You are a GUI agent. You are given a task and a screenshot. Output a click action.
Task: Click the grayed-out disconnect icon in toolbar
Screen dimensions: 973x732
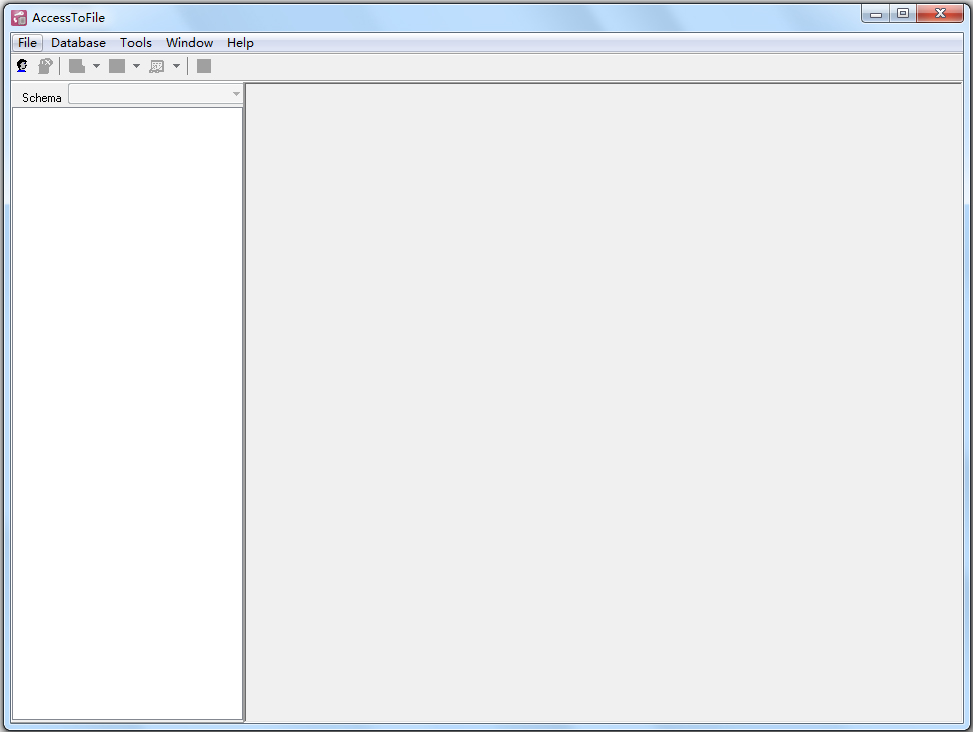pos(45,66)
